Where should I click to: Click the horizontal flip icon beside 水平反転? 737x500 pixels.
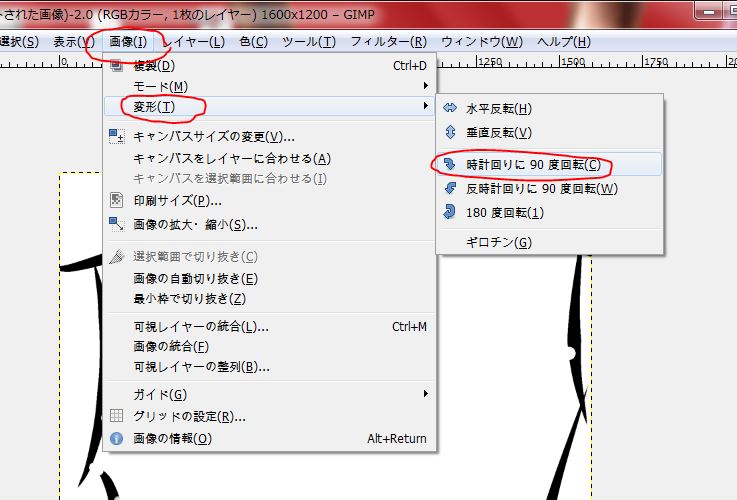(450, 108)
